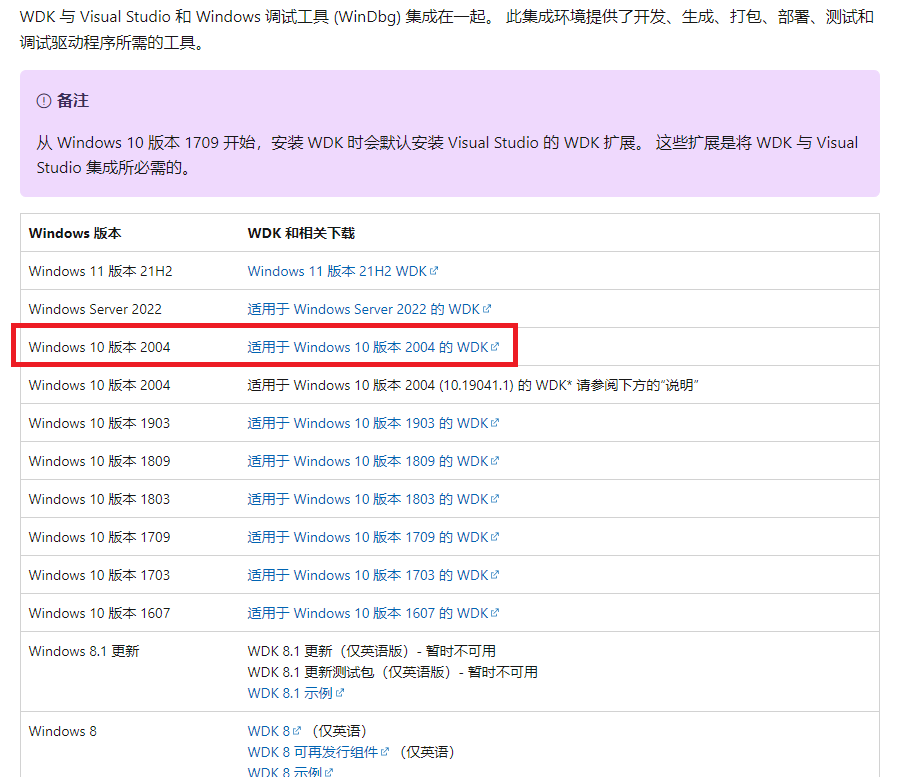Open the 适用于 Windows 10 版本 1709 的 WDK link

tap(365, 536)
